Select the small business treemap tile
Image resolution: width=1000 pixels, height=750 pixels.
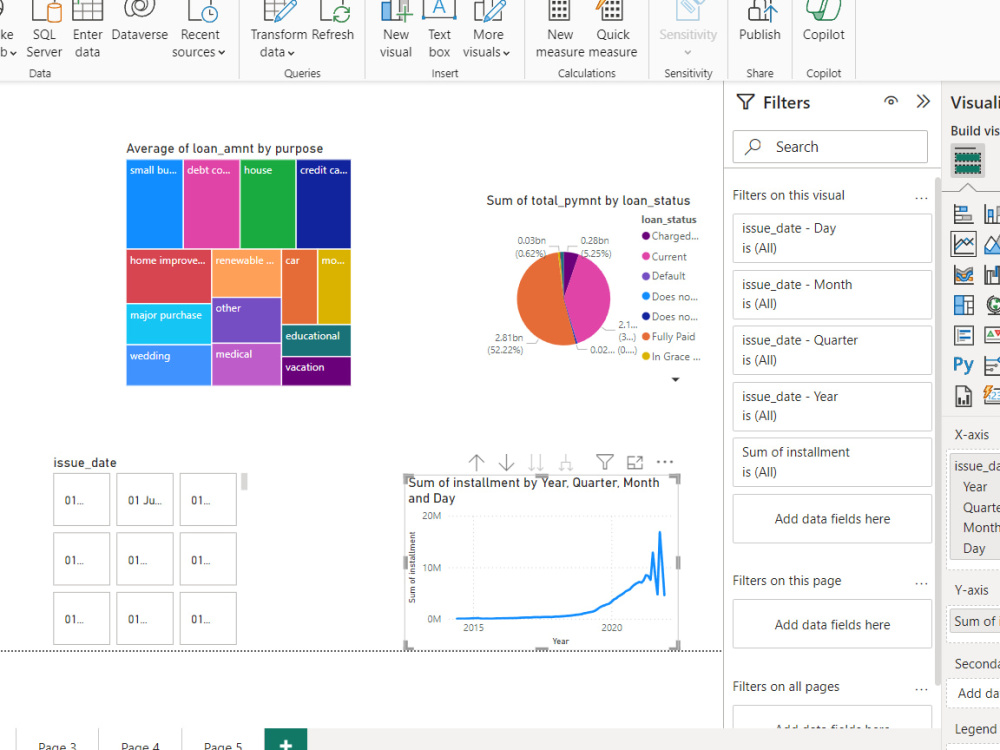pos(154,204)
